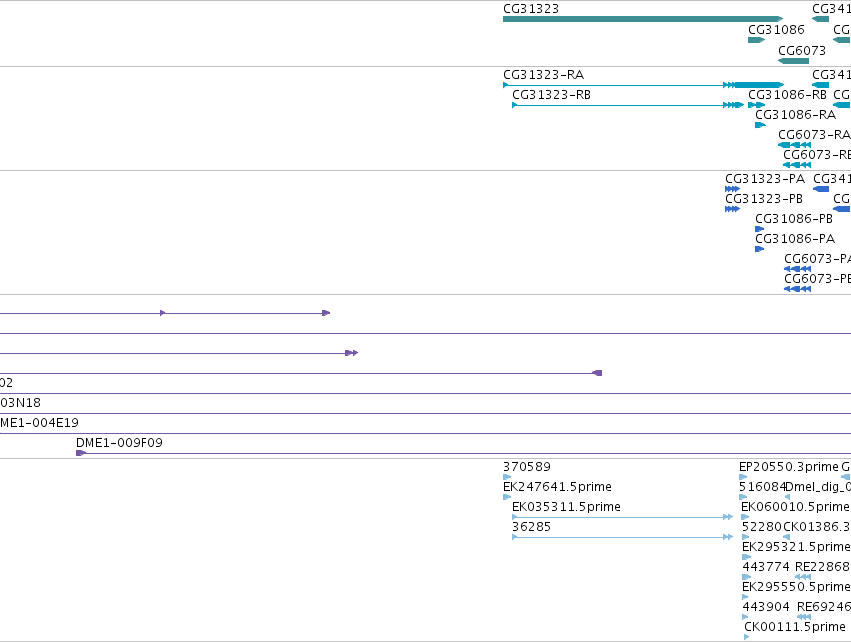Viewport: 851px width, 642px height.
Task: Click the EP20550.3prime label
Action: click(x=789, y=466)
